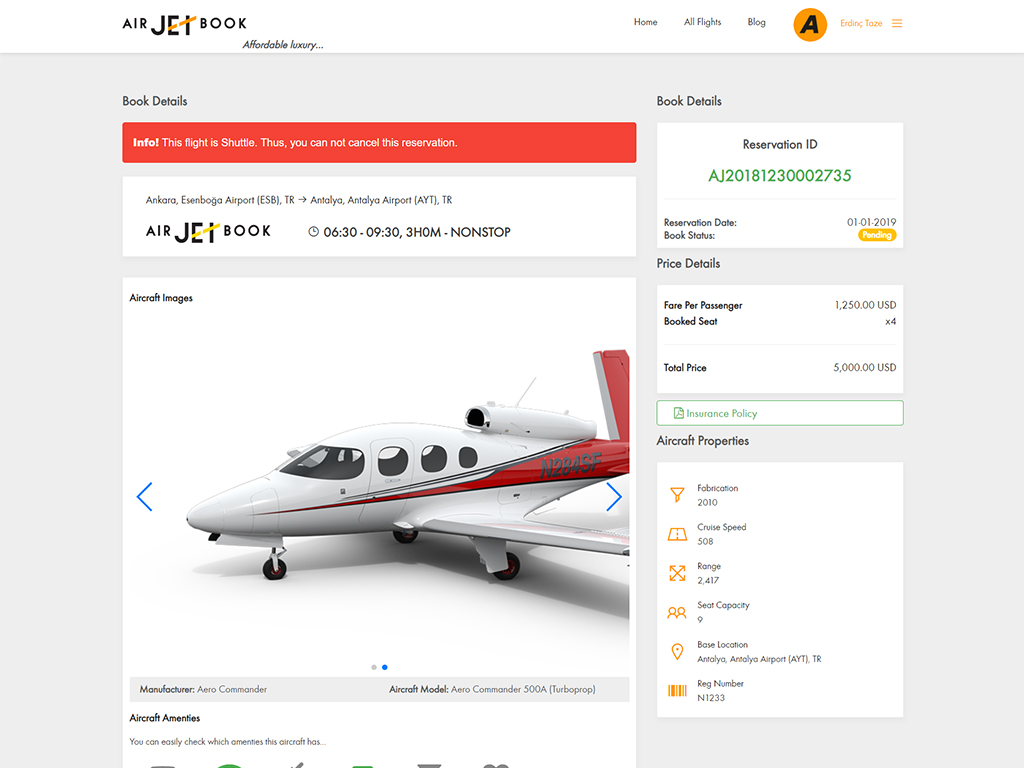Show next aircraft image with right arrow
This screenshot has width=1024, height=768.
point(614,497)
